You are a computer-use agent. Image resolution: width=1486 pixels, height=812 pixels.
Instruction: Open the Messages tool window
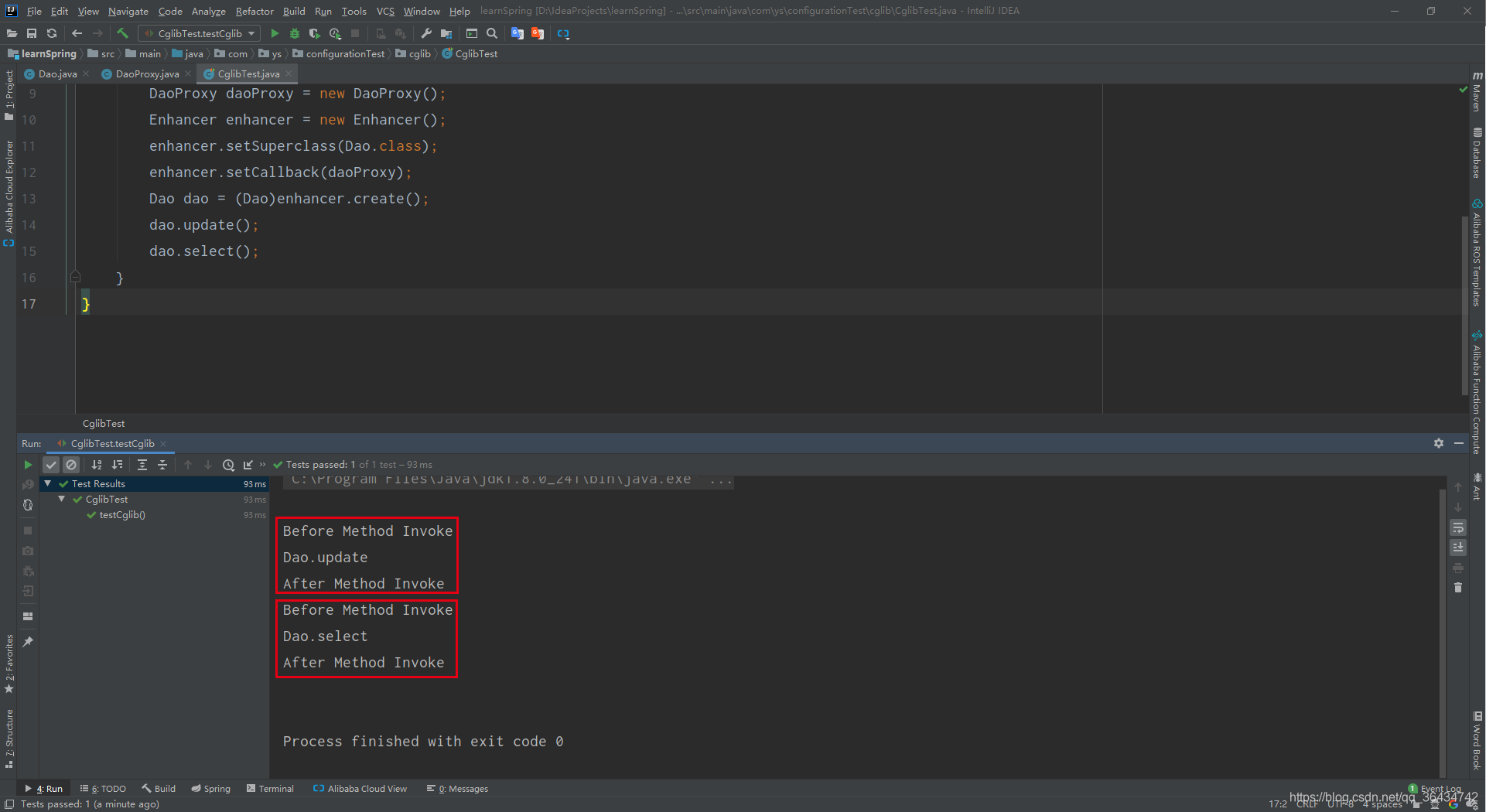click(457, 789)
